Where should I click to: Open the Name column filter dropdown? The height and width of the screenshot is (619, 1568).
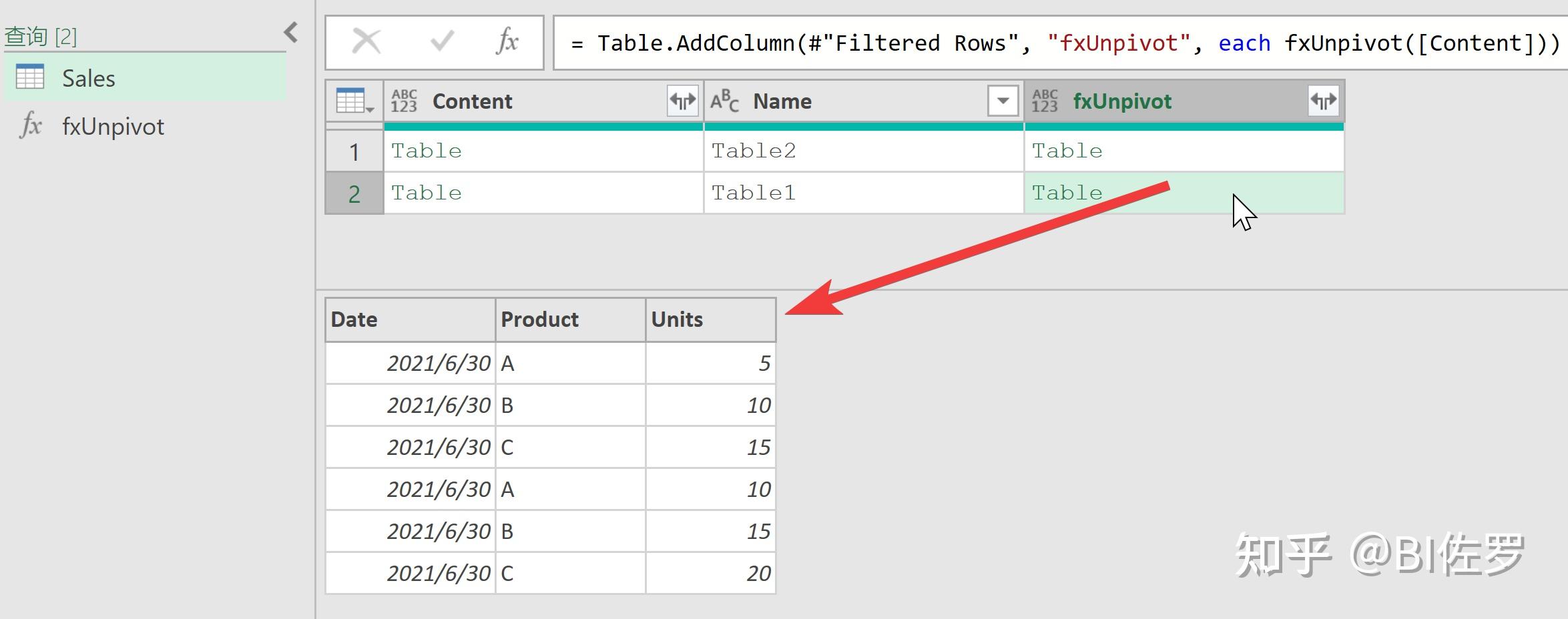click(x=1003, y=101)
